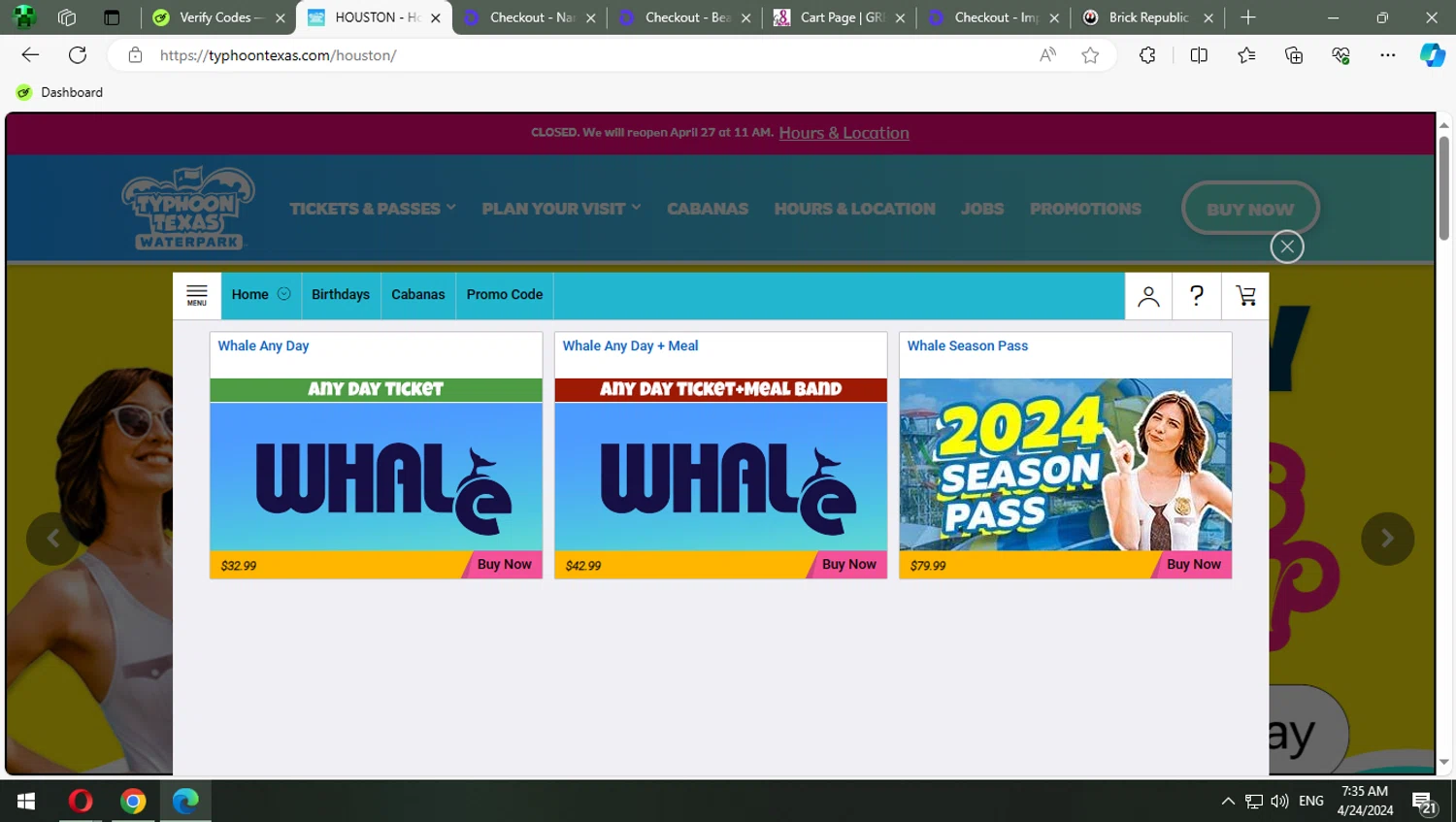Open the Edge settings and more menu
1456x822 pixels.
[x=1388, y=55]
